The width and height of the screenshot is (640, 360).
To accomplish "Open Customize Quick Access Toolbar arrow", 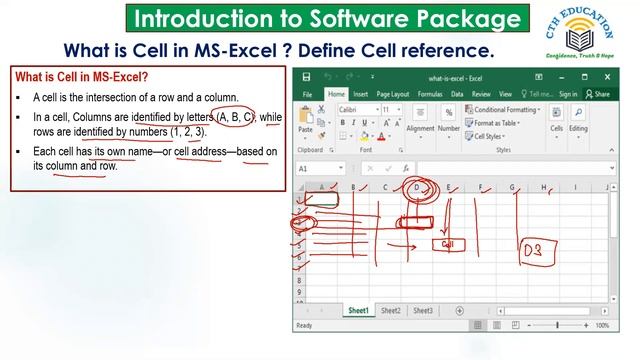I will [x=372, y=77].
